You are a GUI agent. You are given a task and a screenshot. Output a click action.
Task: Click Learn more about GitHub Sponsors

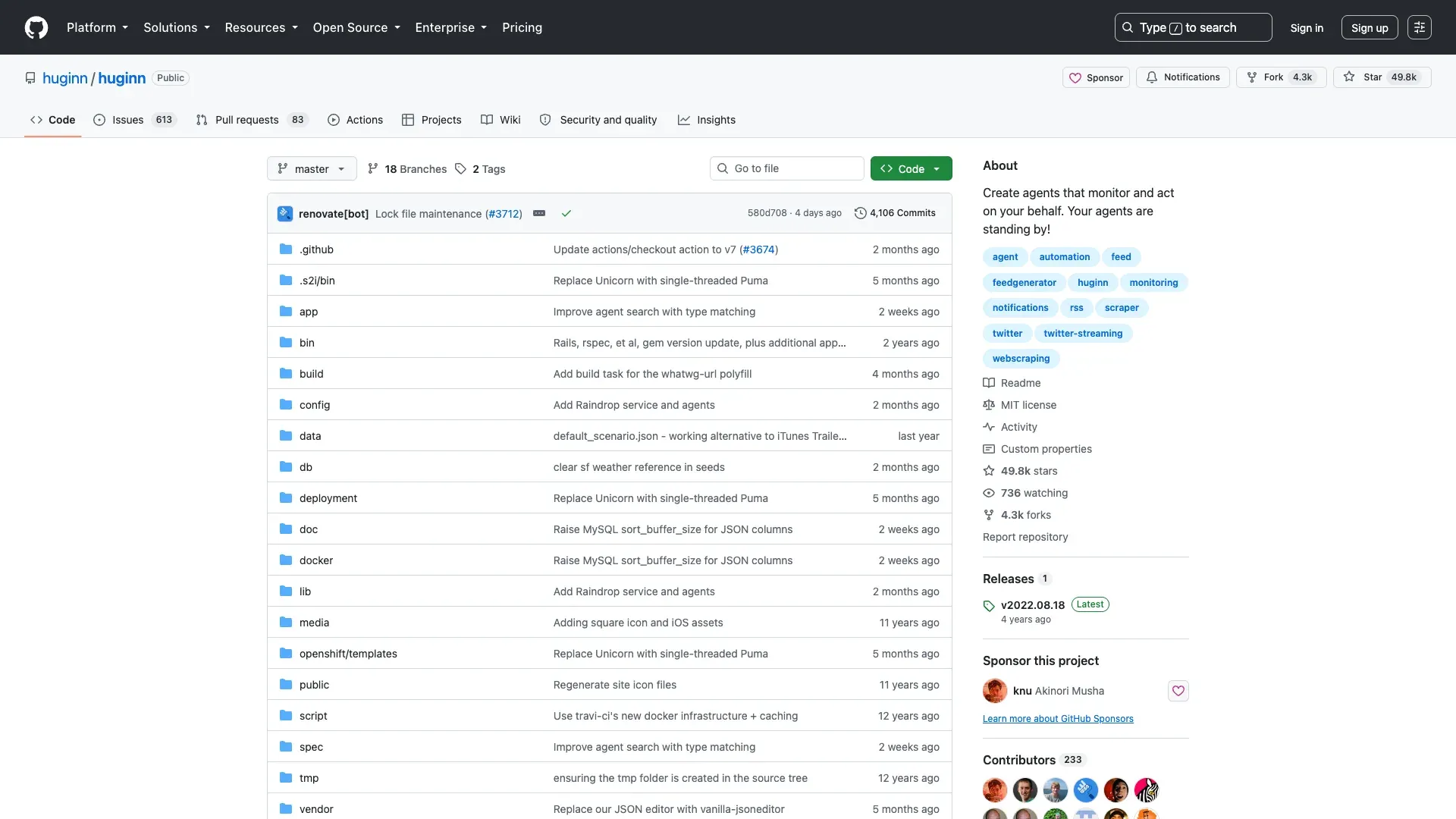1058,719
